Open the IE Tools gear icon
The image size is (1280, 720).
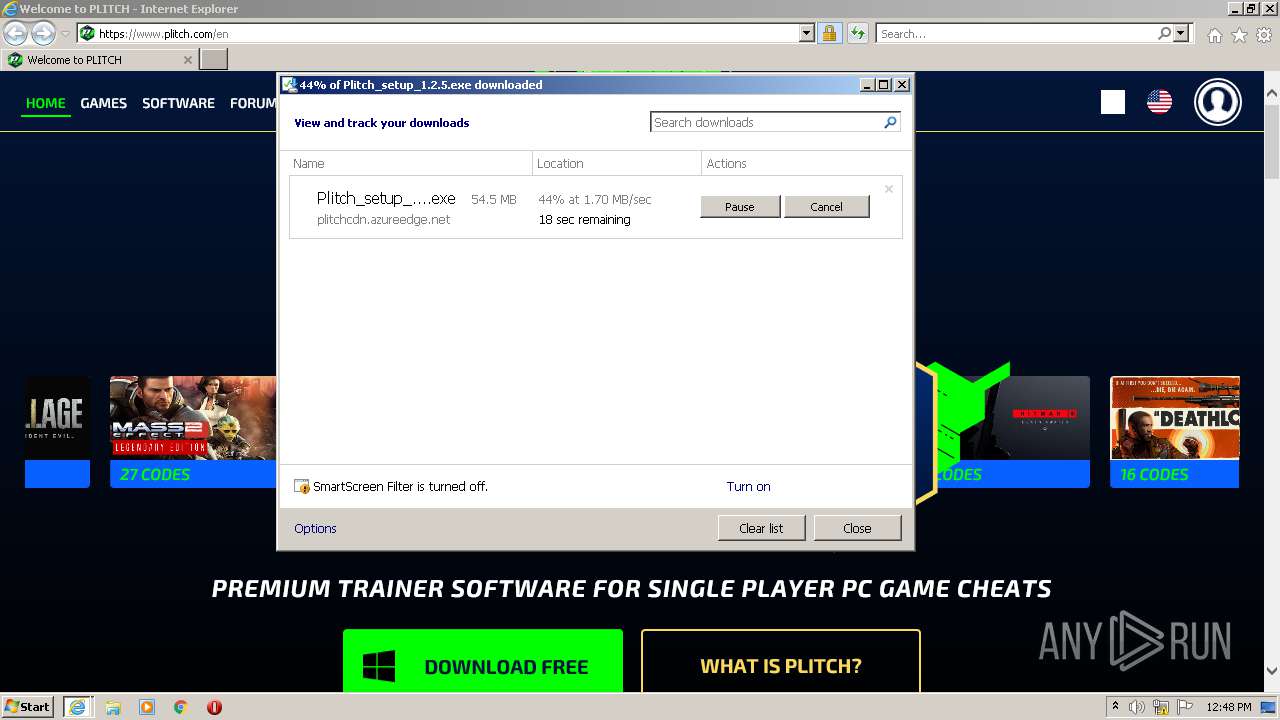tap(1264, 35)
